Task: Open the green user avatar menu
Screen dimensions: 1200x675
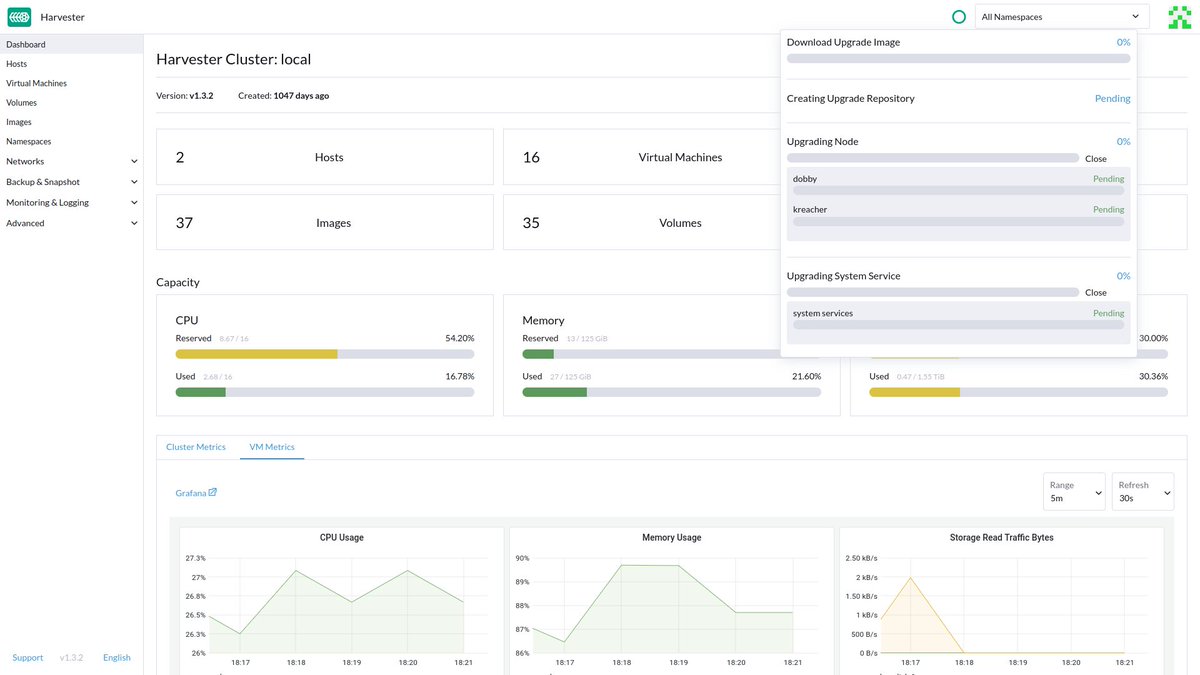Action: pos(1180,17)
